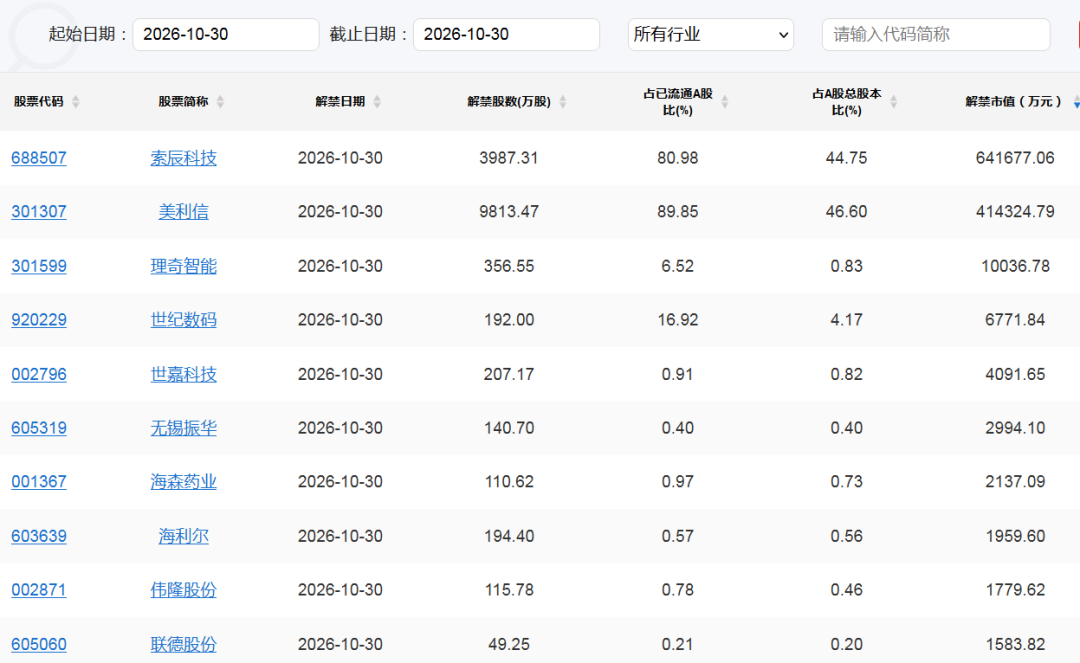Open stock code 002796 link
The image size is (1080, 663).
coord(39,374)
